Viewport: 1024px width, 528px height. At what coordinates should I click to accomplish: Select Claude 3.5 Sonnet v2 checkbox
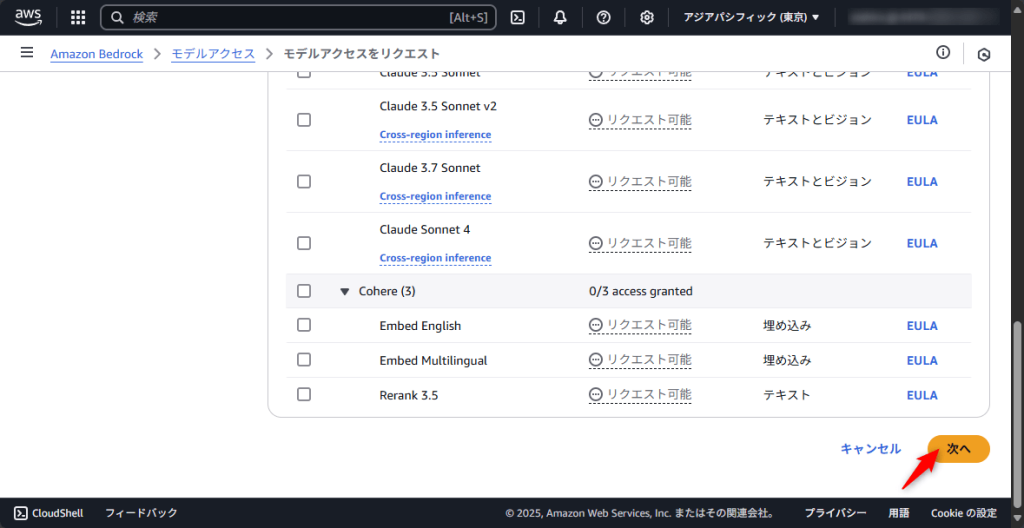tap(304, 120)
